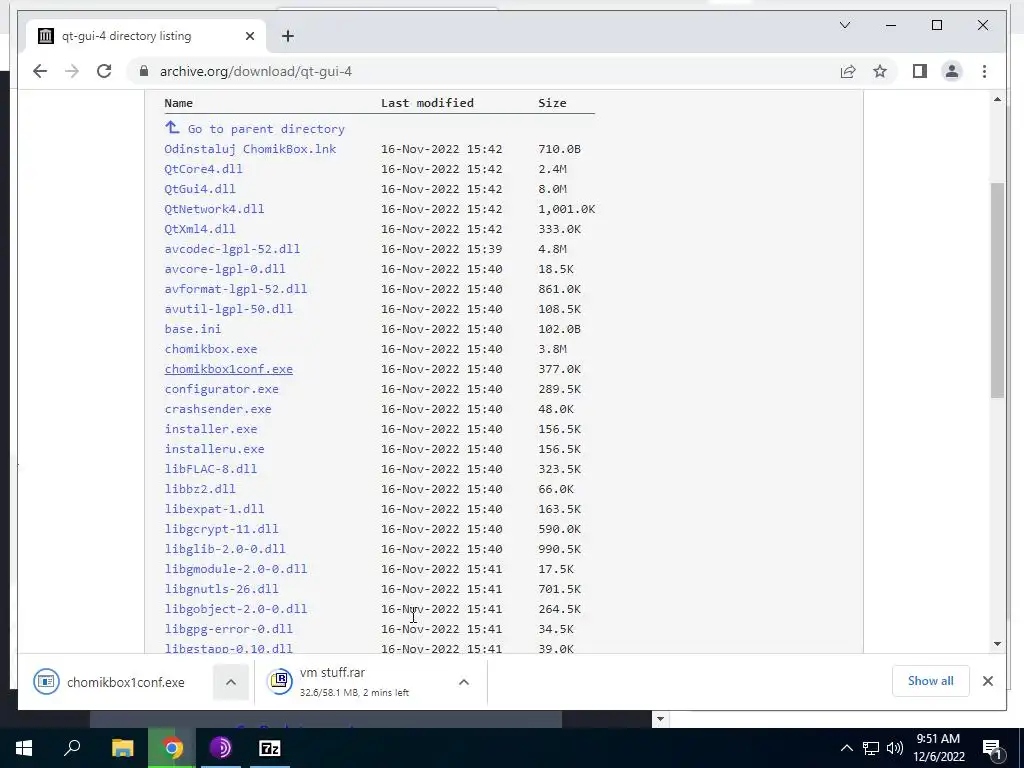
Task: Download QtGui4.dll
Action: point(200,189)
